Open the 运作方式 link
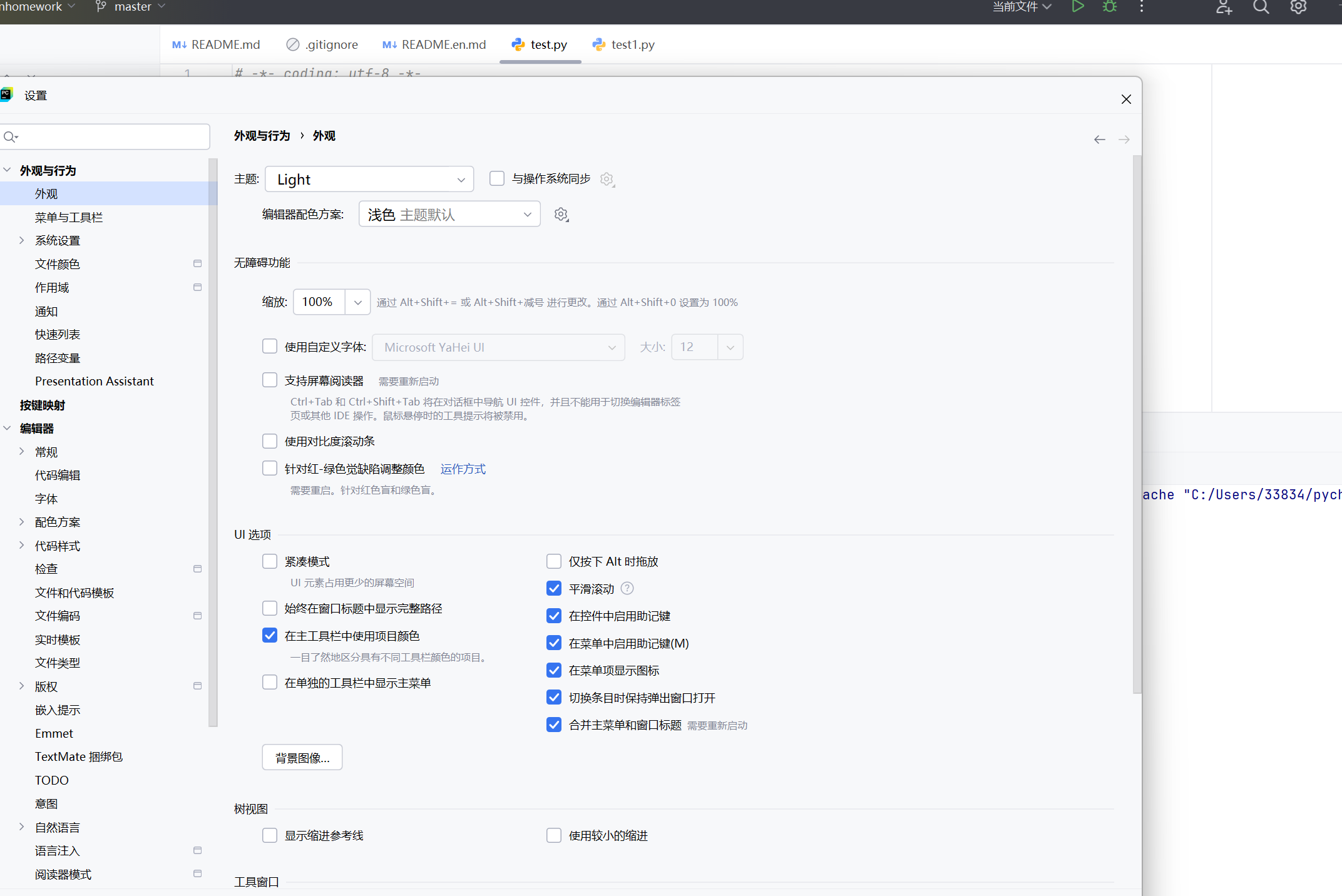The height and width of the screenshot is (896, 1342). coord(463,469)
